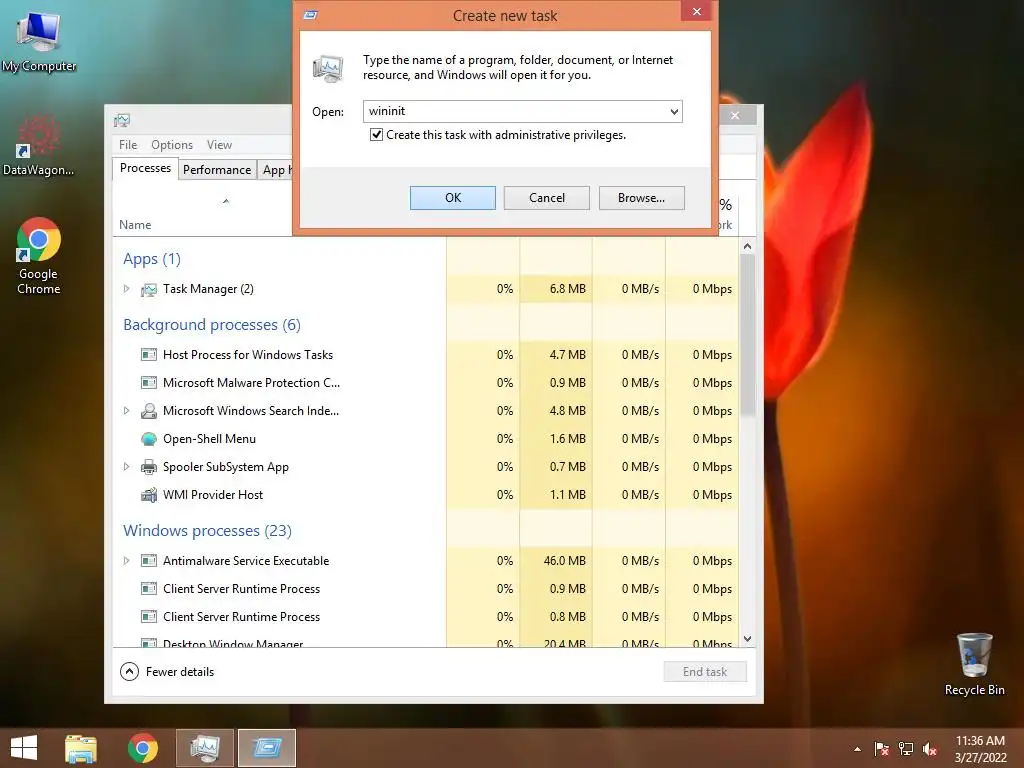Click the WMI Provider Host icon
Image resolution: width=1024 pixels, height=768 pixels.
149,495
